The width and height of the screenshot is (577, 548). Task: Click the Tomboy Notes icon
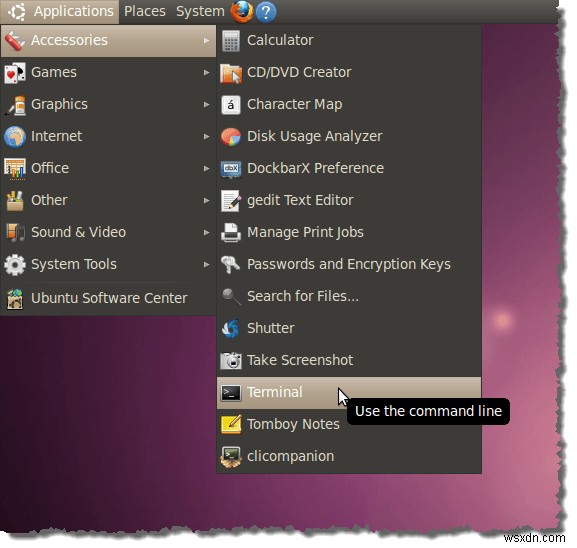click(x=231, y=425)
